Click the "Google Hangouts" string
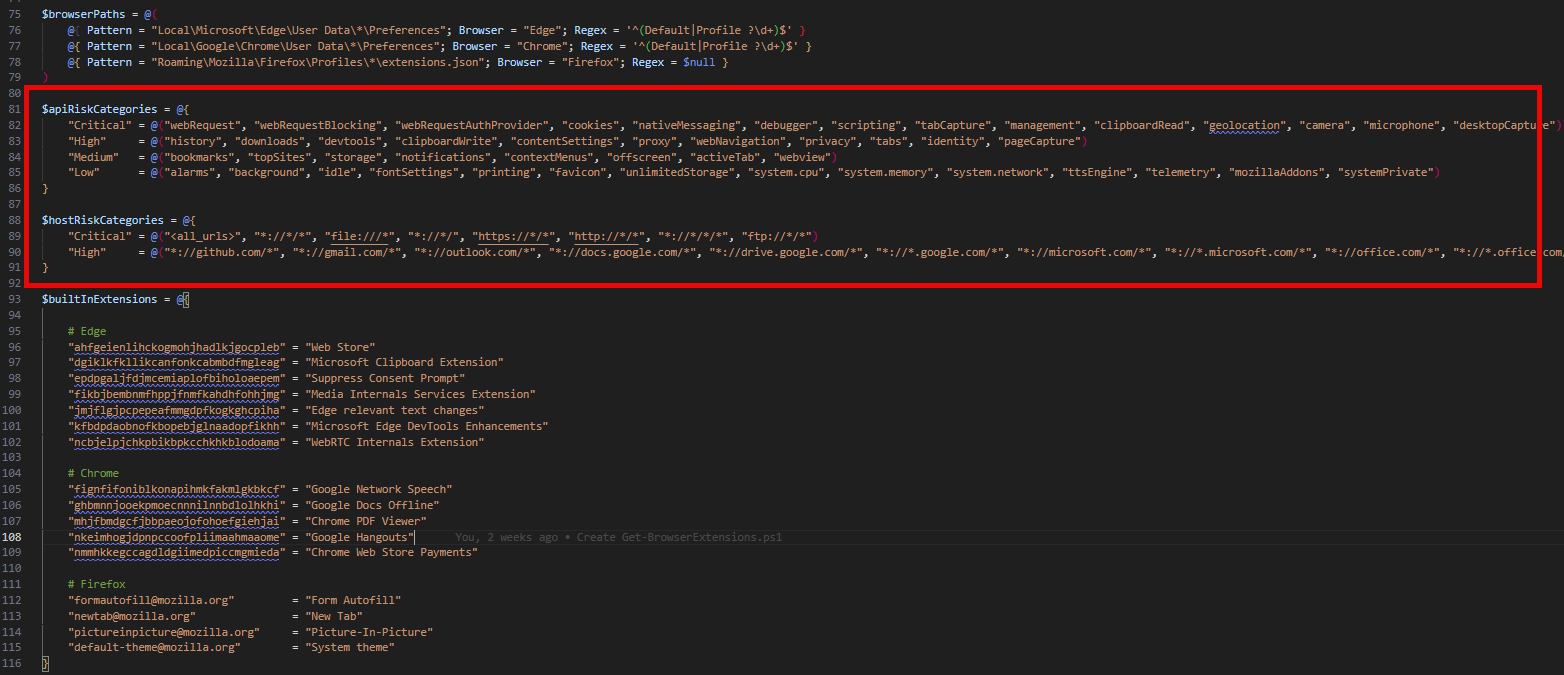The height and width of the screenshot is (675, 1564). click(x=360, y=537)
